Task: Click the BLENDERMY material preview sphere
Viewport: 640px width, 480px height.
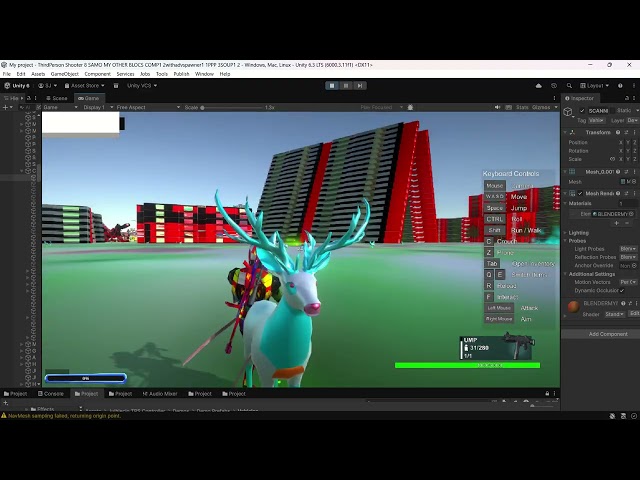Action: click(x=573, y=307)
